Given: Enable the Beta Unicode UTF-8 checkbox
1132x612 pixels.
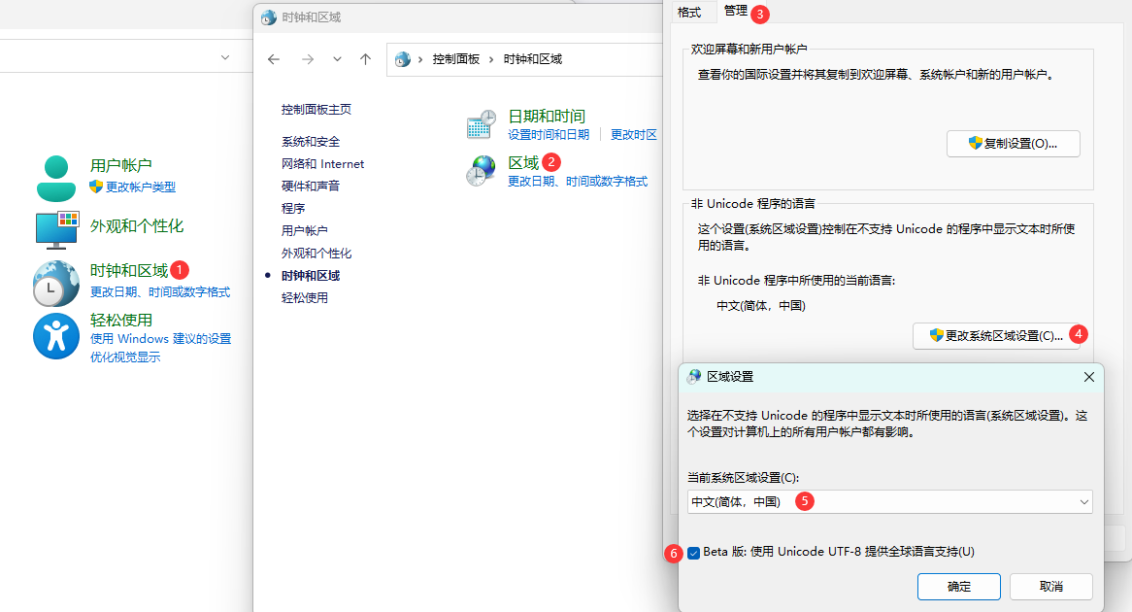Looking at the screenshot, I should [694, 551].
